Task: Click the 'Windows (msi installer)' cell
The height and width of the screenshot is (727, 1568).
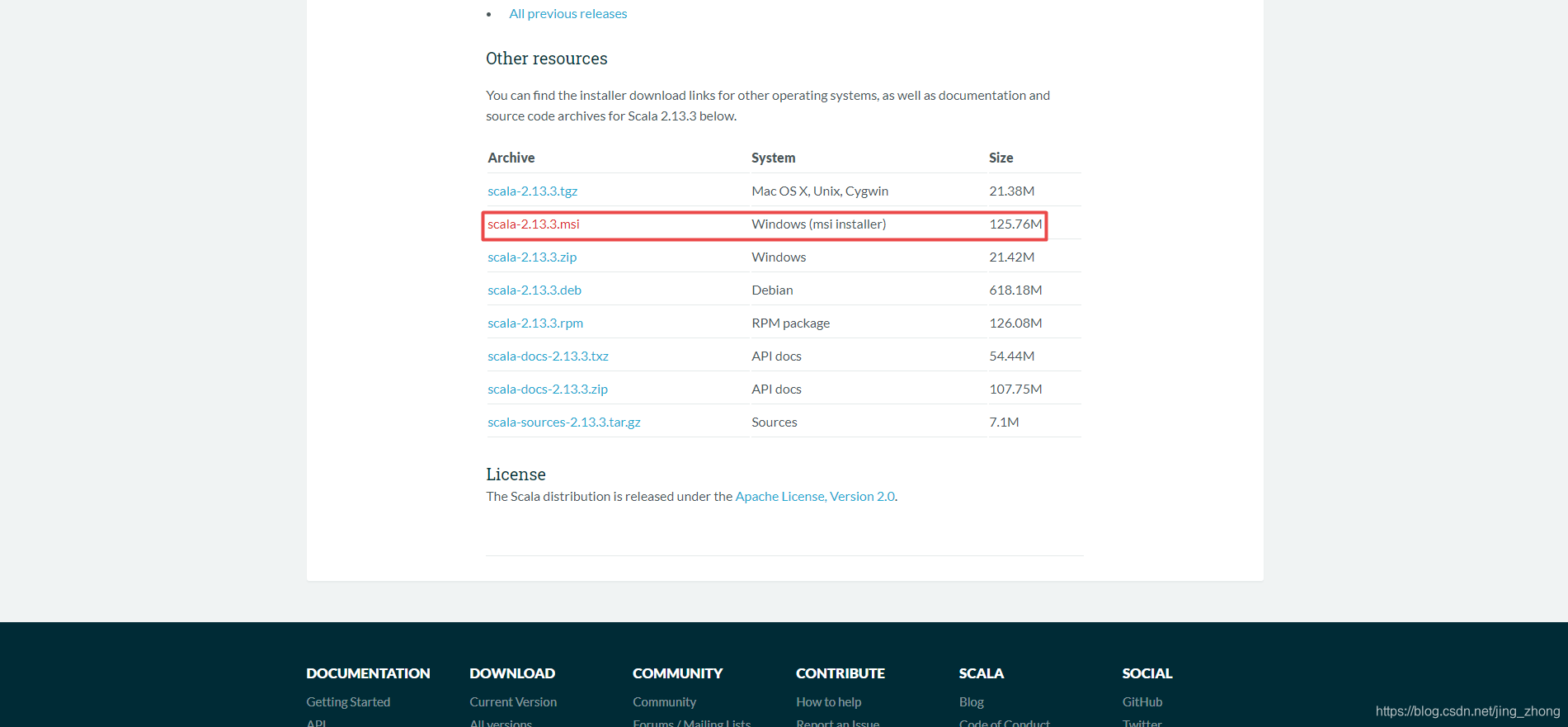Action: pos(819,224)
